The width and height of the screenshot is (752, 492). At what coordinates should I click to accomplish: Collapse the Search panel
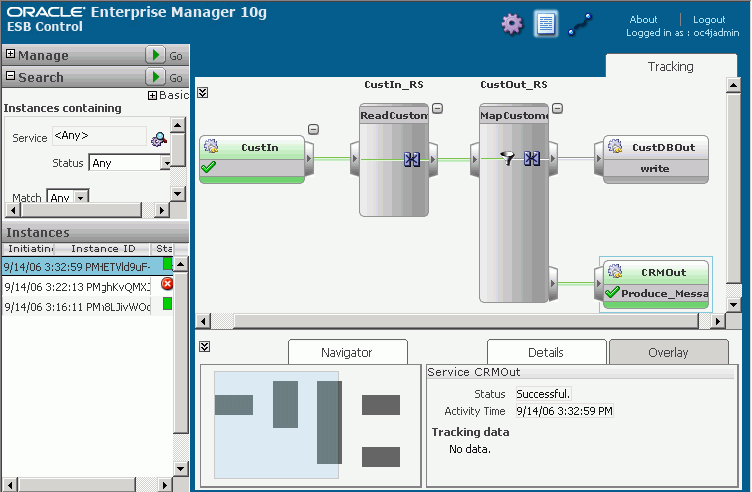tap(10, 76)
